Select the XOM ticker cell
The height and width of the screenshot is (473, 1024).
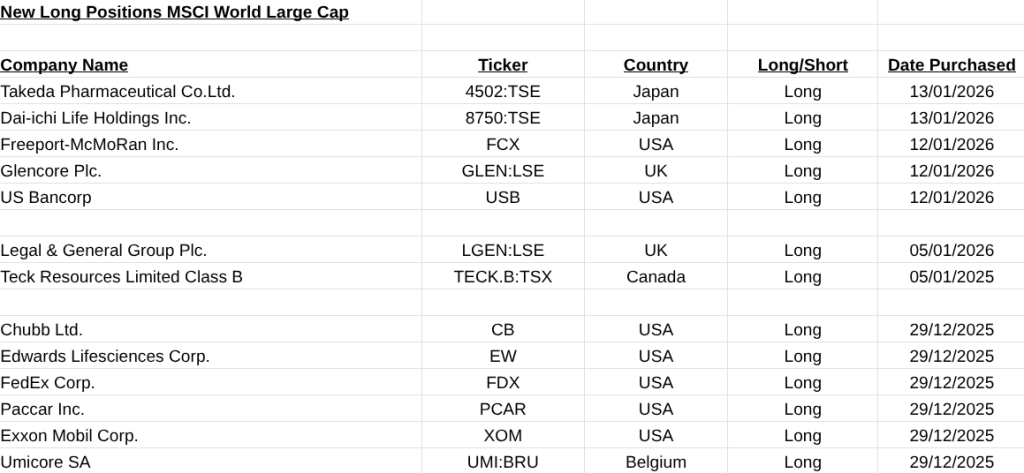502,436
